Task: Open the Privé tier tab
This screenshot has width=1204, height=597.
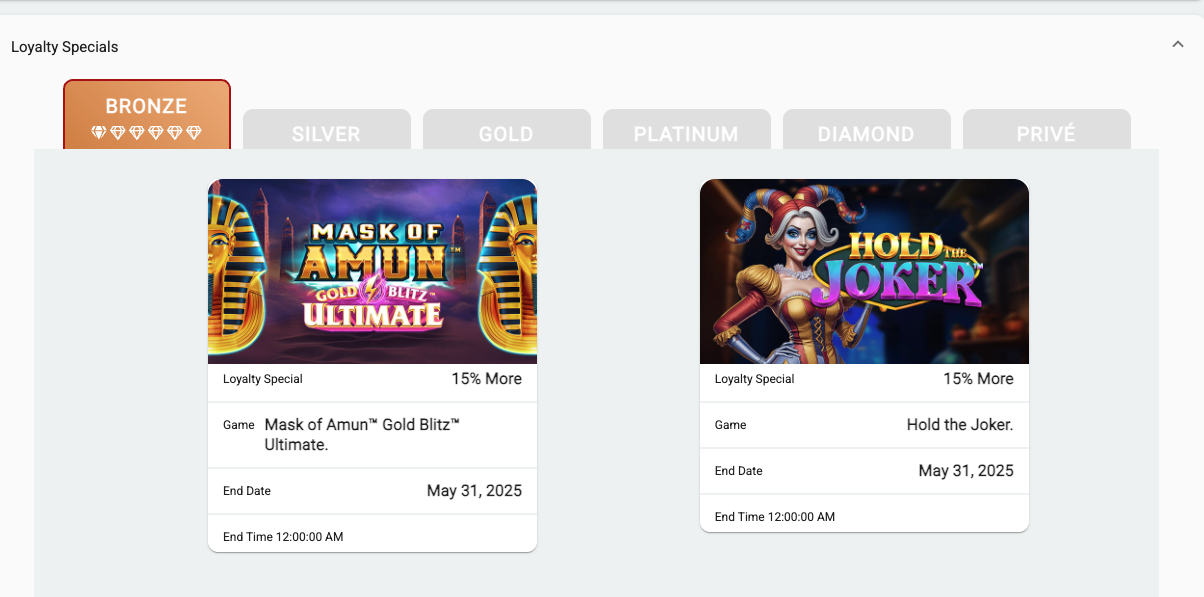Action: 1046,130
